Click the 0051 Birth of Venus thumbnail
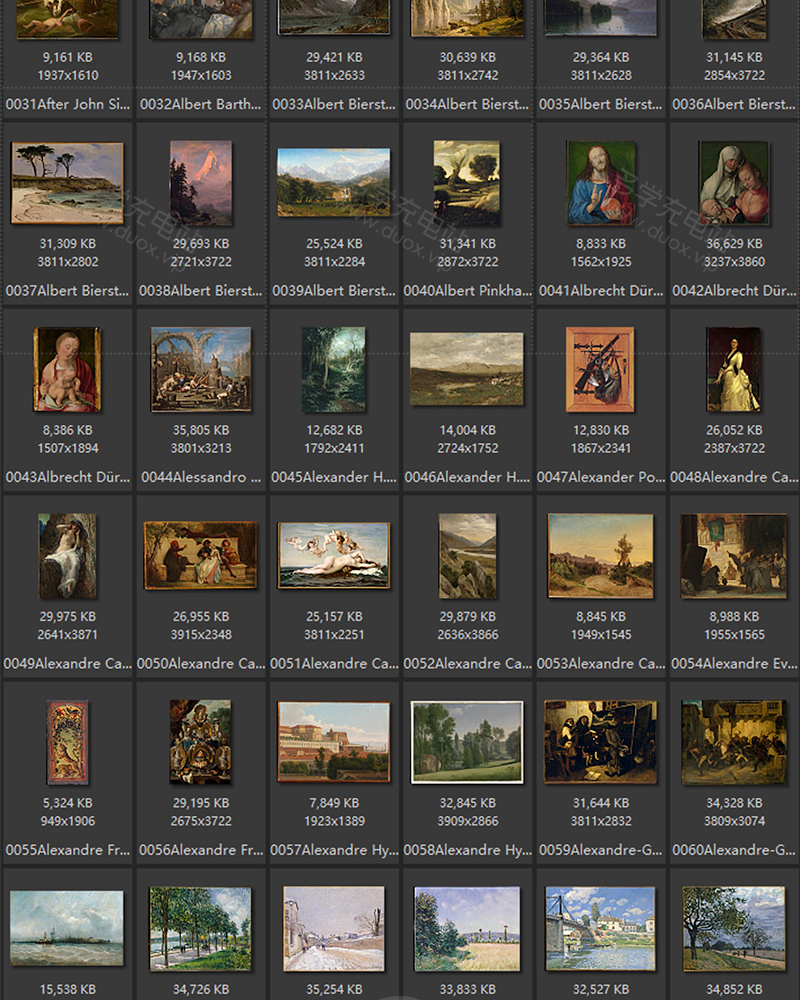Viewport: 800px width, 1000px height. point(333,555)
